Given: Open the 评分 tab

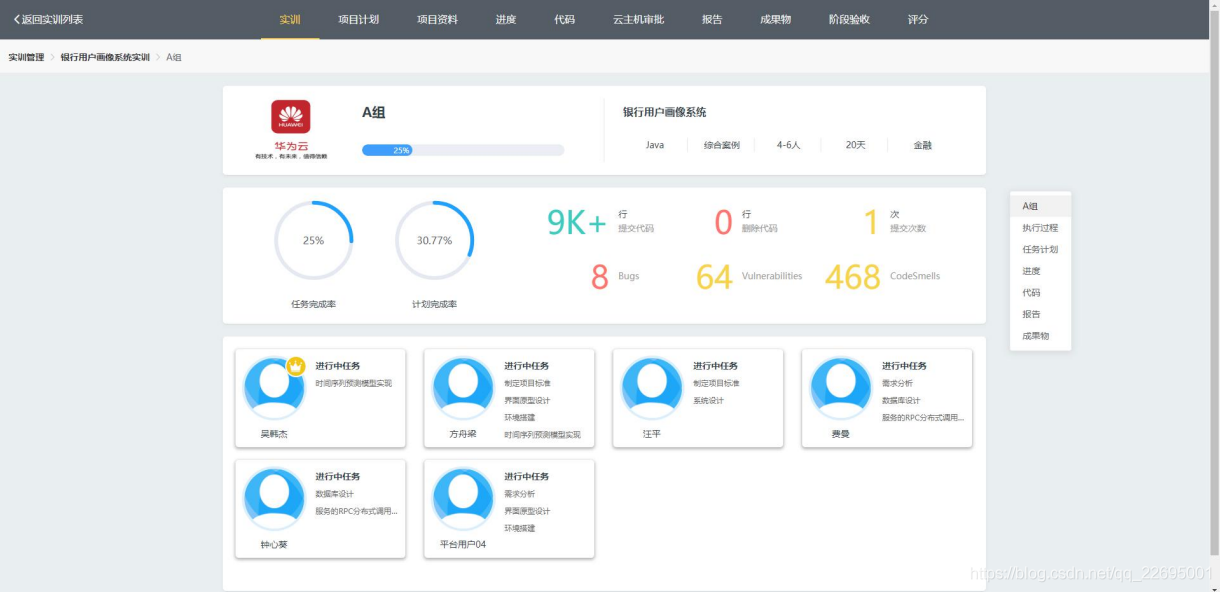Looking at the screenshot, I should tap(915, 17).
